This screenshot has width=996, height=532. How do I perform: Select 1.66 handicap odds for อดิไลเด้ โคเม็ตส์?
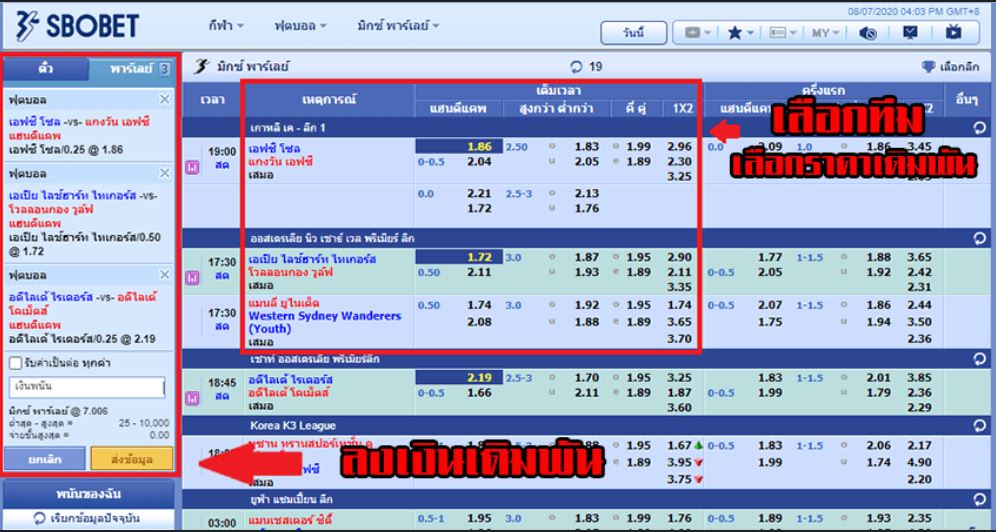(479, 393)
